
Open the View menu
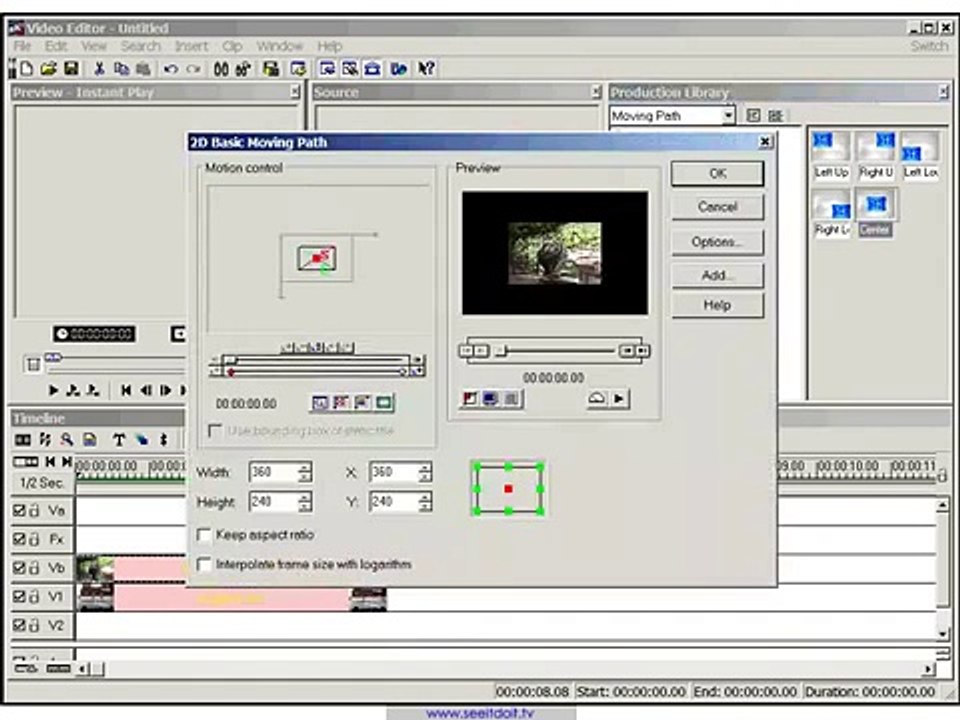(x=94, y=46)
